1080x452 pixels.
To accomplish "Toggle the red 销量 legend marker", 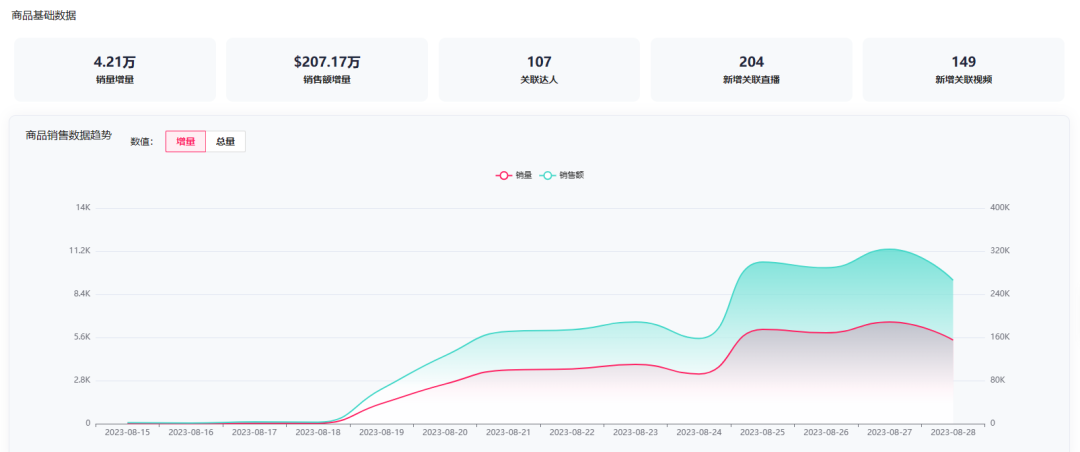I will point(505,175).
